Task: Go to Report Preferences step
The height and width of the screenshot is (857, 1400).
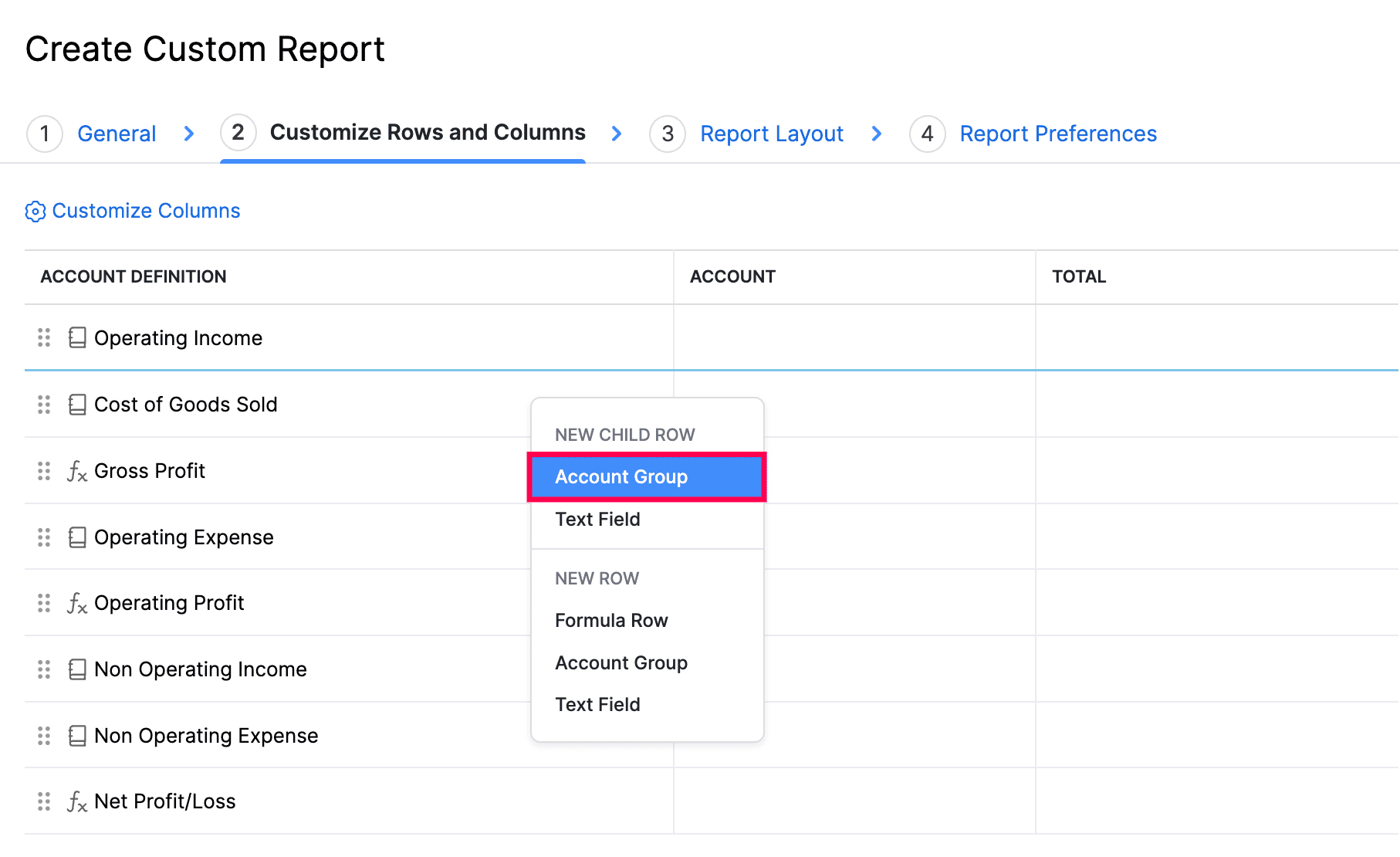Action: coord(1057,133)
